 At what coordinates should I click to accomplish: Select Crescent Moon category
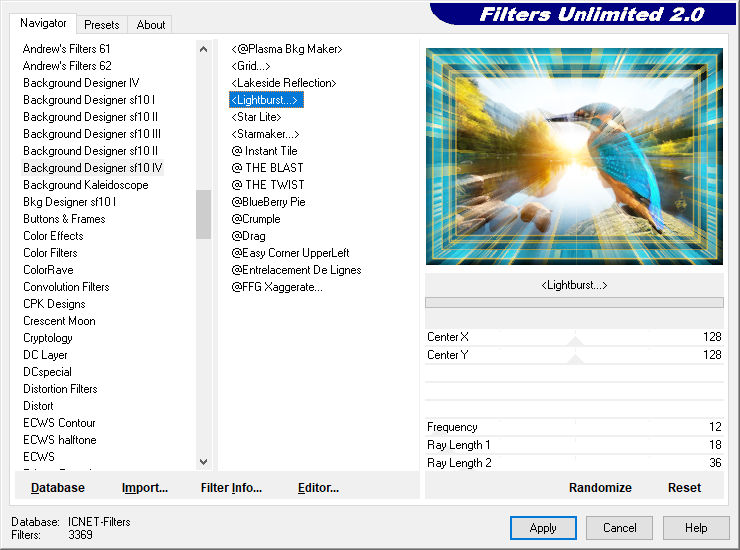[x=59, y=321]
